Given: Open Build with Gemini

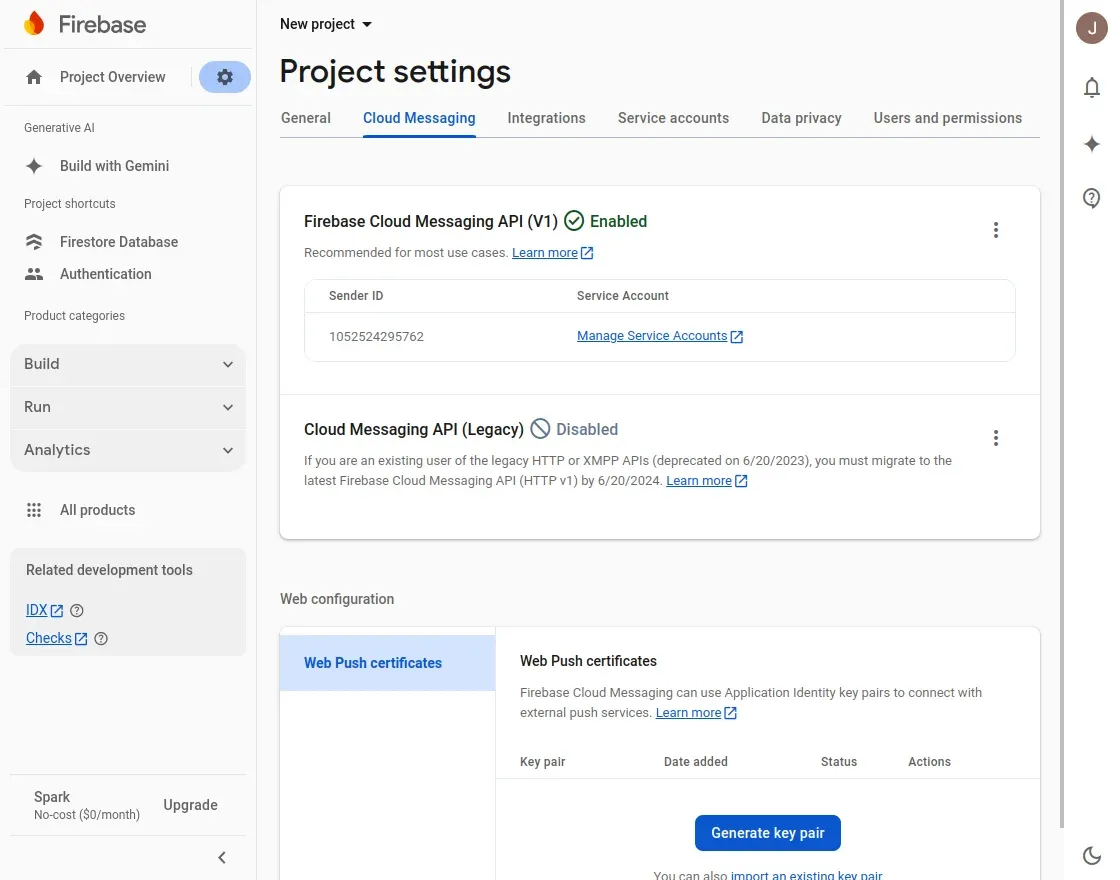Looking at the screenshot, I should [114, 166].
